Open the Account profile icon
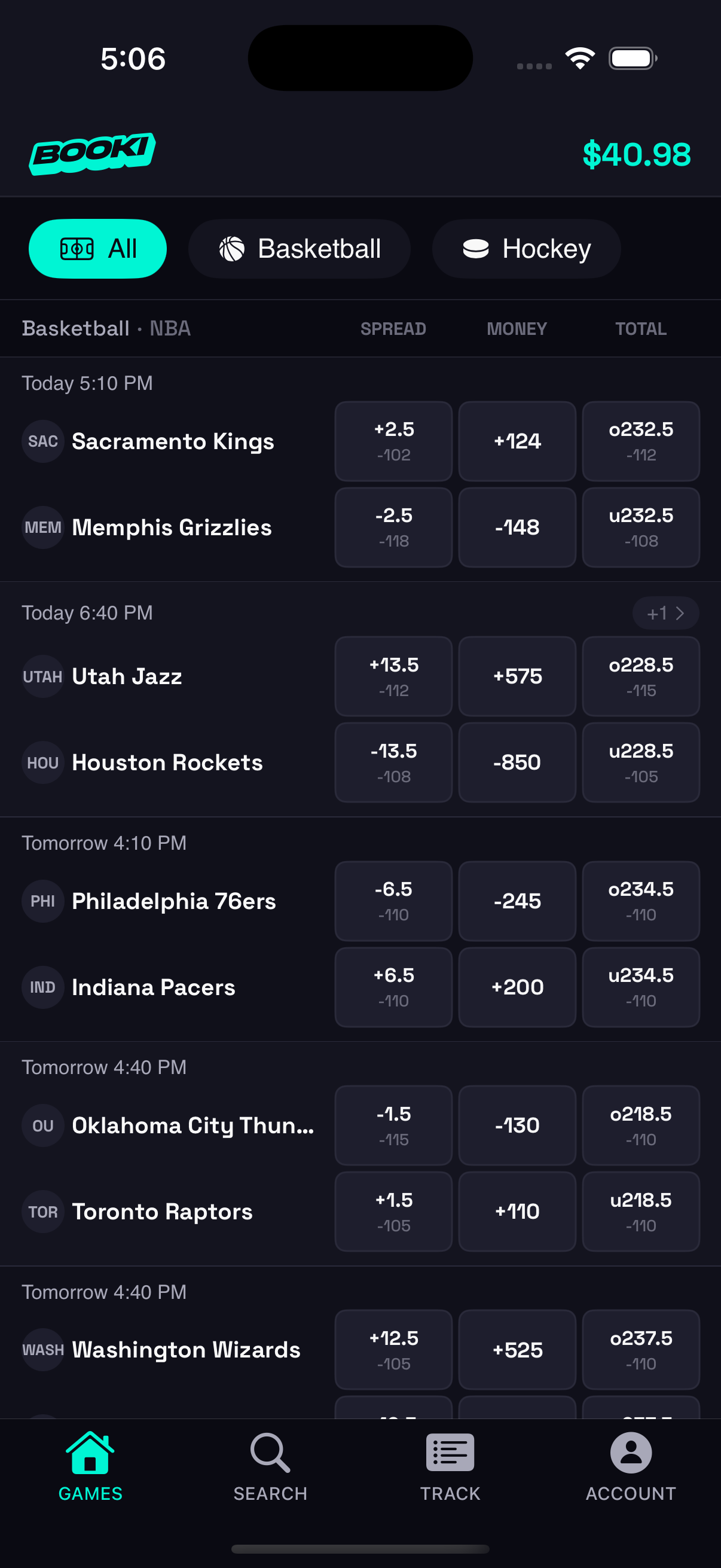Image resolution: width=721 pixels, height=1568 pixels. [x=630, y=1453]
